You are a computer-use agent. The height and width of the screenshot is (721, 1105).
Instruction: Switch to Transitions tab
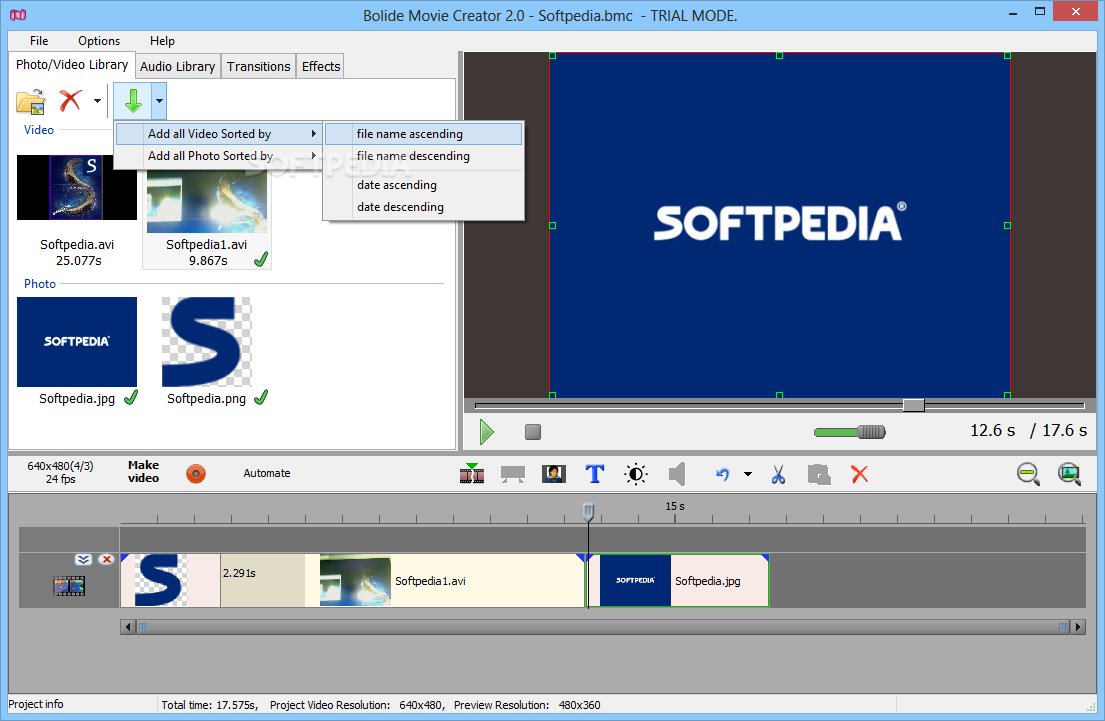[259, 66]
